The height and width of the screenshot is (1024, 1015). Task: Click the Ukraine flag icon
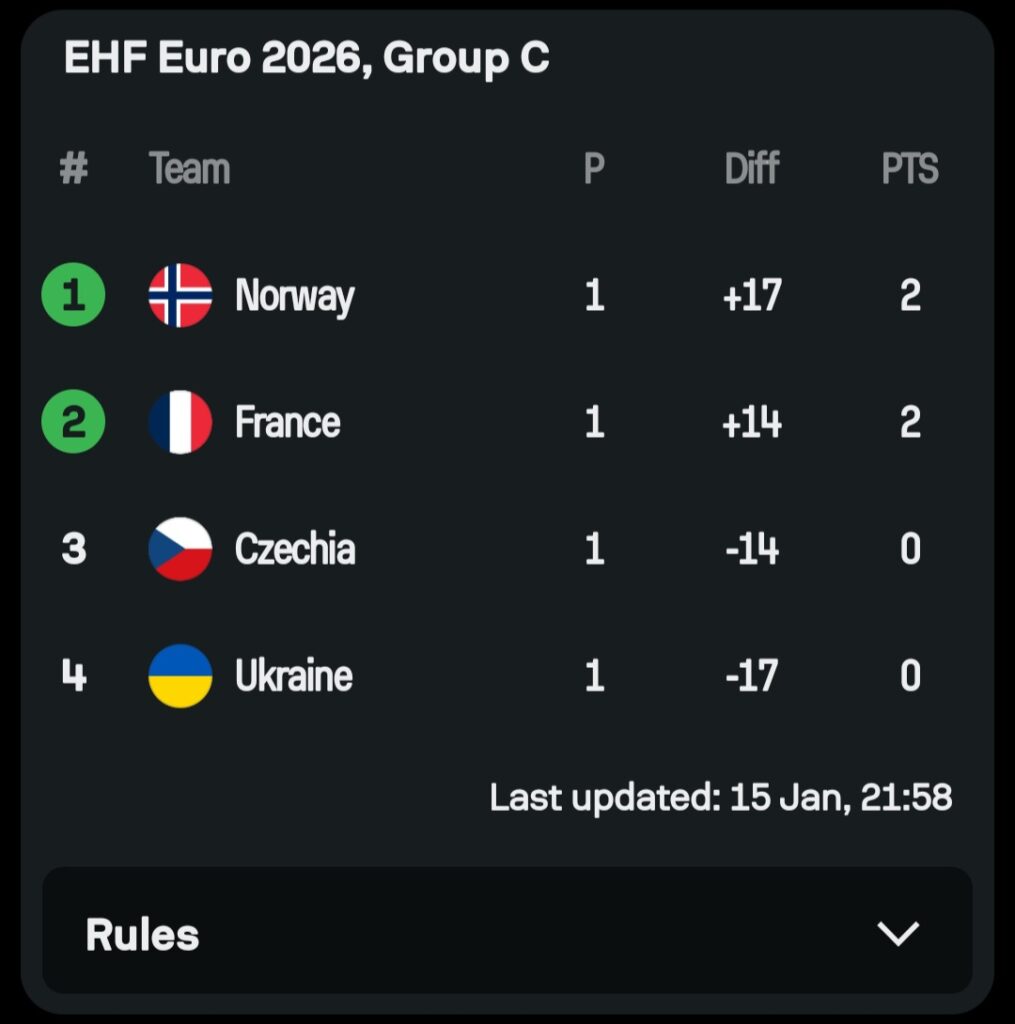click(180, 676)
